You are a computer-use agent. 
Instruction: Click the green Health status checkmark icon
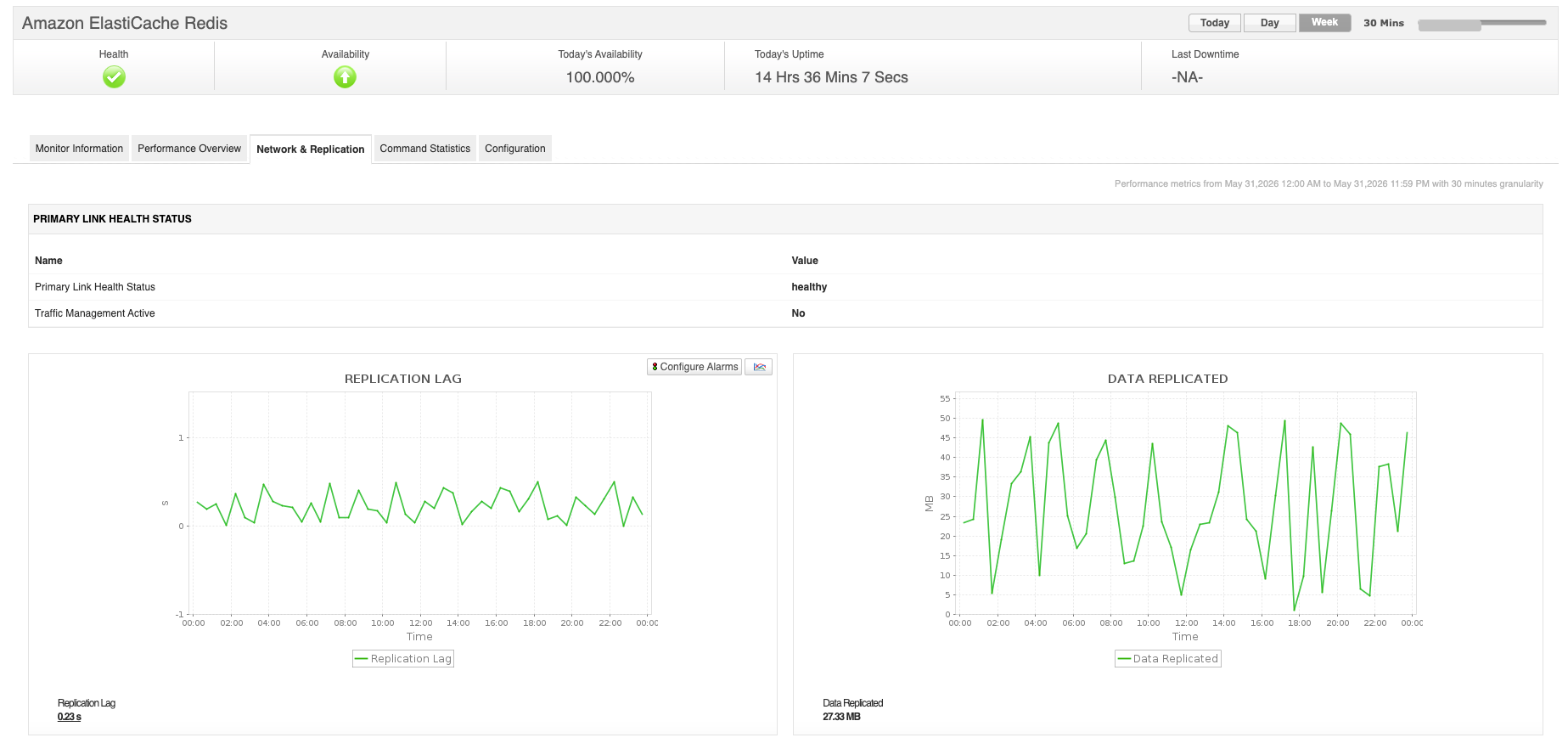[114, 77]
